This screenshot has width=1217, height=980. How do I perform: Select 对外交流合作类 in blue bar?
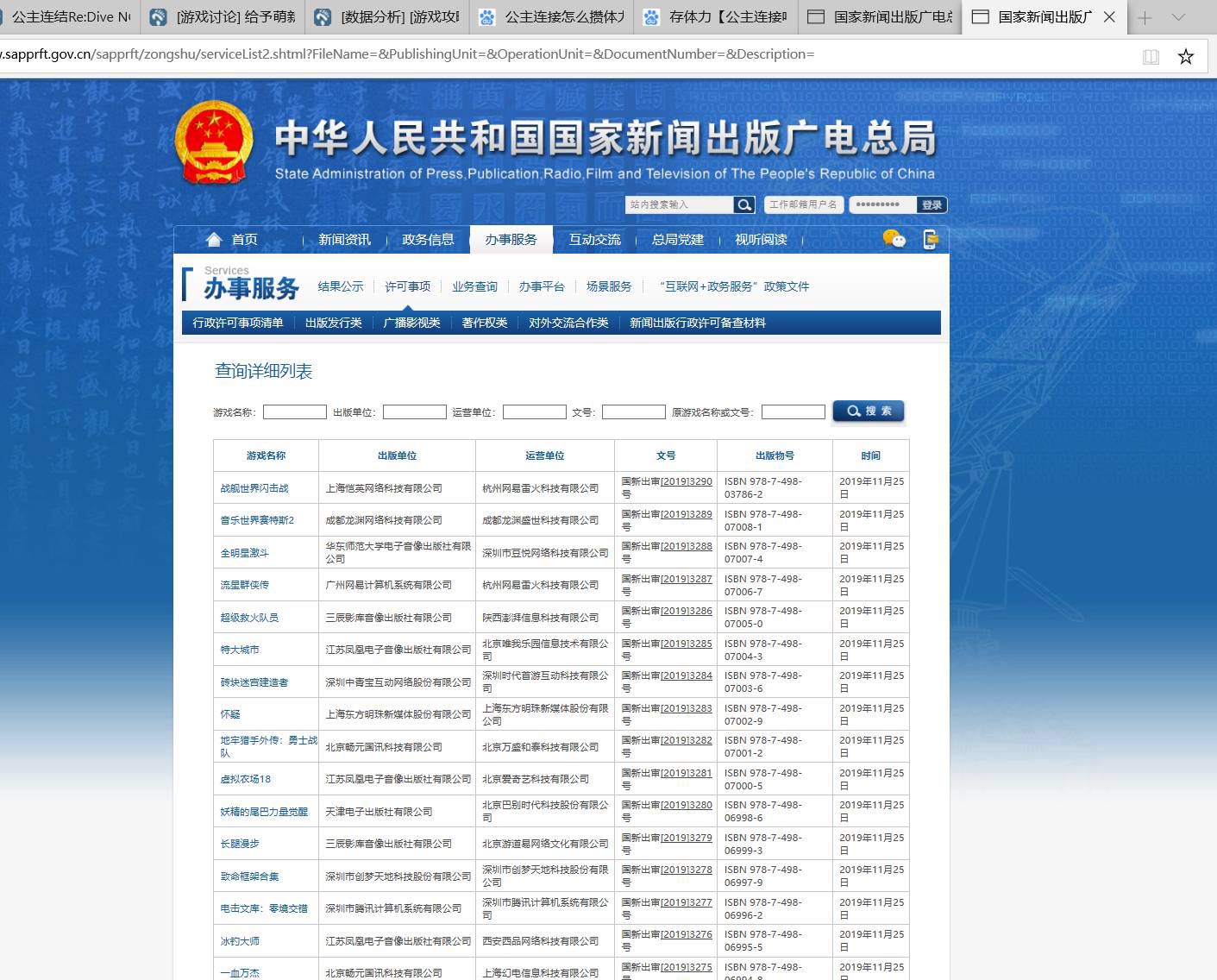tap(568, 323)
